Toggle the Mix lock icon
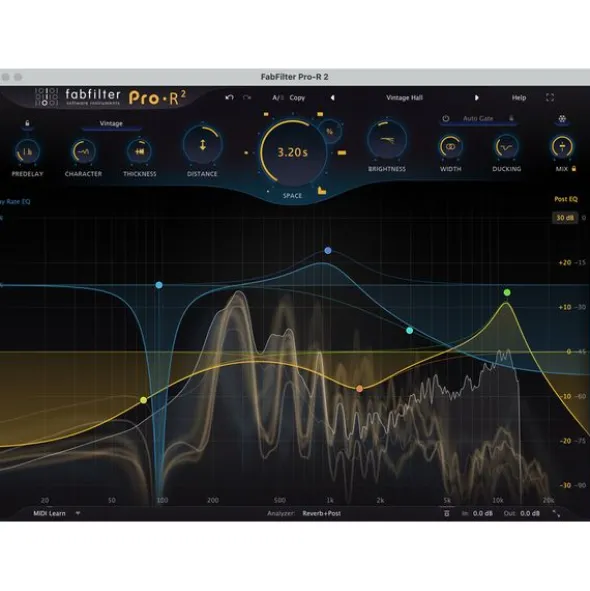The width and height of the screenshot is (590, 591). pos(574,168)
